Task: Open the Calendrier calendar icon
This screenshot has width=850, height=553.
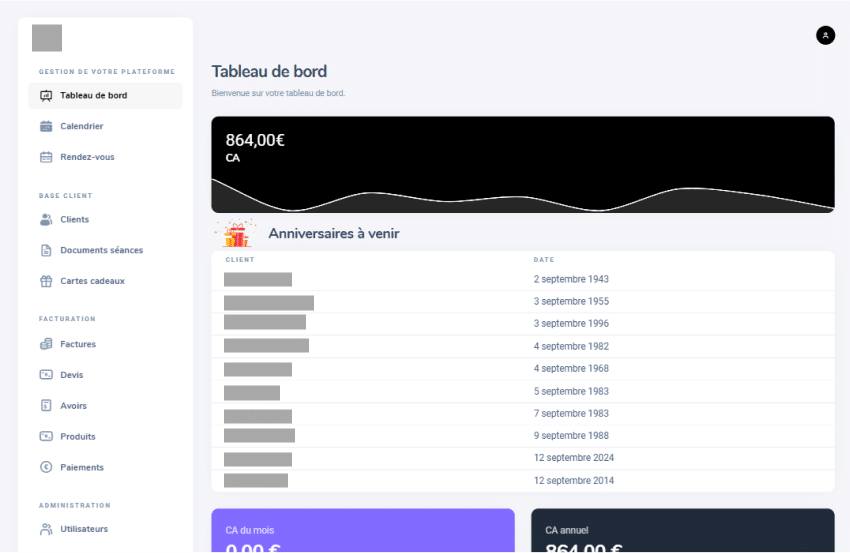Action: [46, 126]
